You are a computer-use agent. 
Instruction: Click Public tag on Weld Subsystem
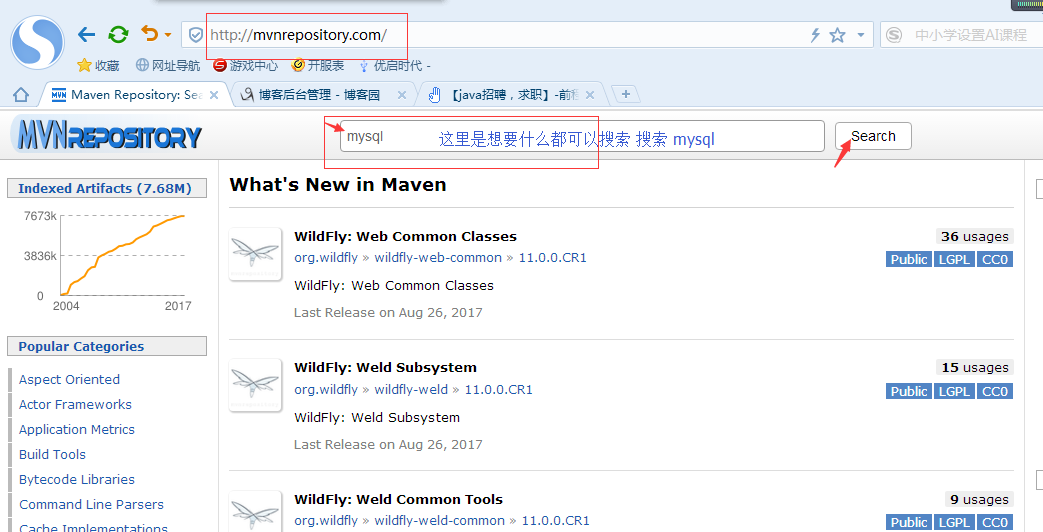pos(909,391)
